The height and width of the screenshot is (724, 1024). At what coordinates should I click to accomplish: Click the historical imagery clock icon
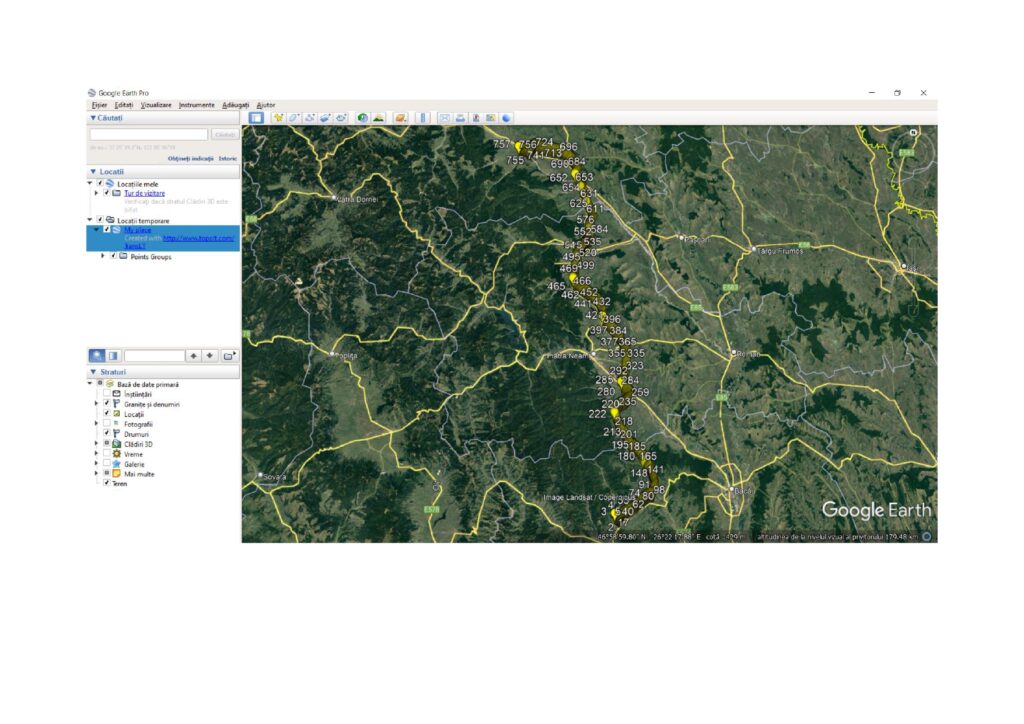(363, 118)
